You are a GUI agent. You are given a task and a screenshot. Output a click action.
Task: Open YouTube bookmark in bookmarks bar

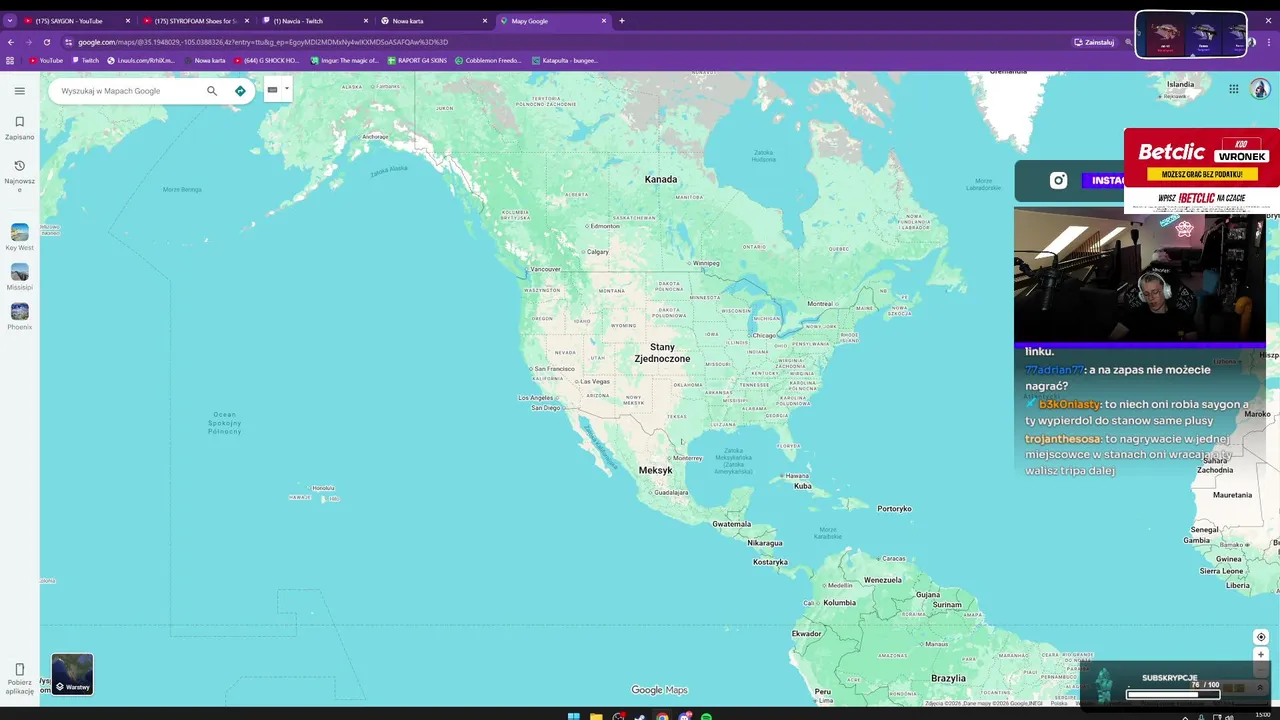pos(46,60)
